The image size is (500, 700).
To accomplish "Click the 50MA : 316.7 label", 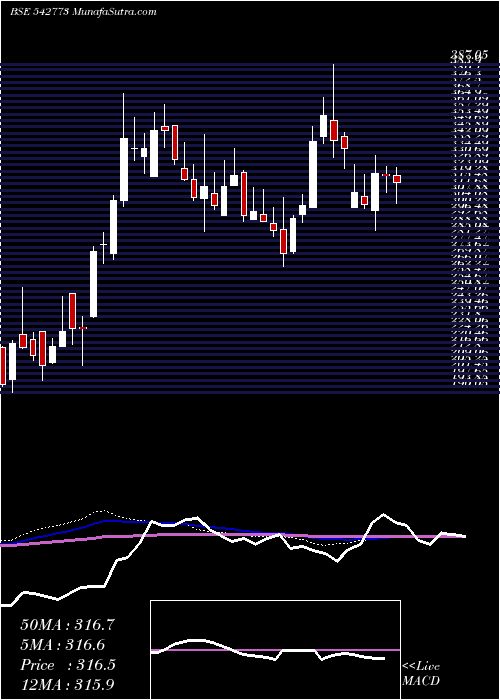I will coord(68,625).
